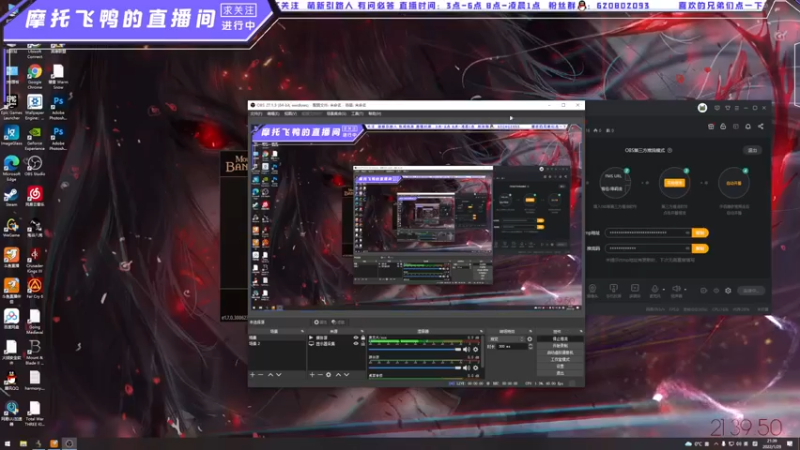Open Microsoft Edge desktop icon
Image resolution: width=800 pixels, height=450 pixels.
click(11, 168)
